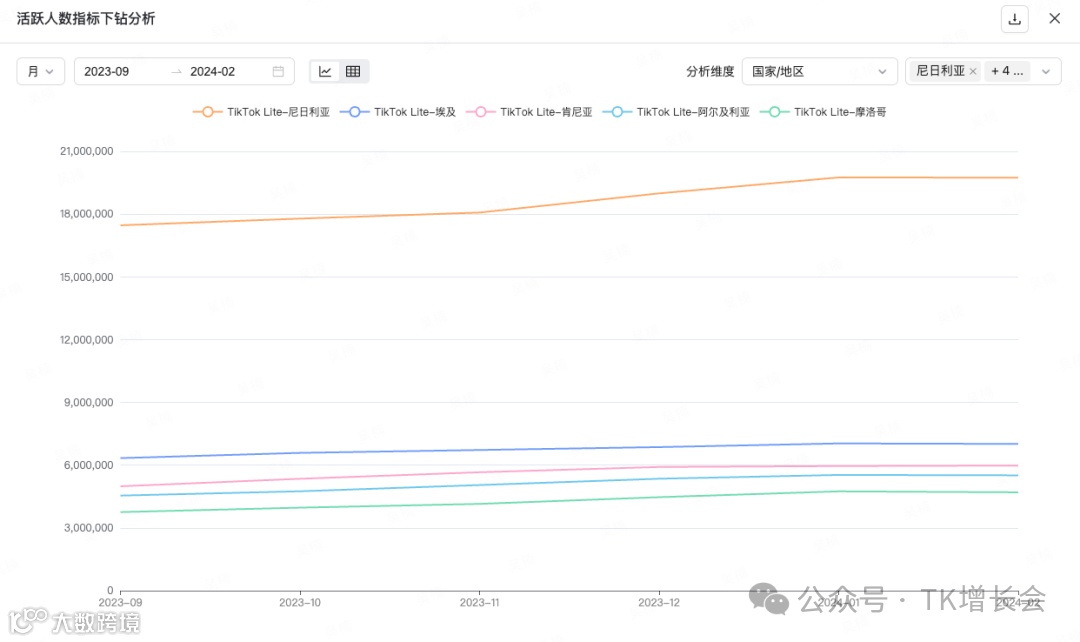Click the 2023-09 x-axis label
Screen dimensions: 1080x642
tap(121, 602)
